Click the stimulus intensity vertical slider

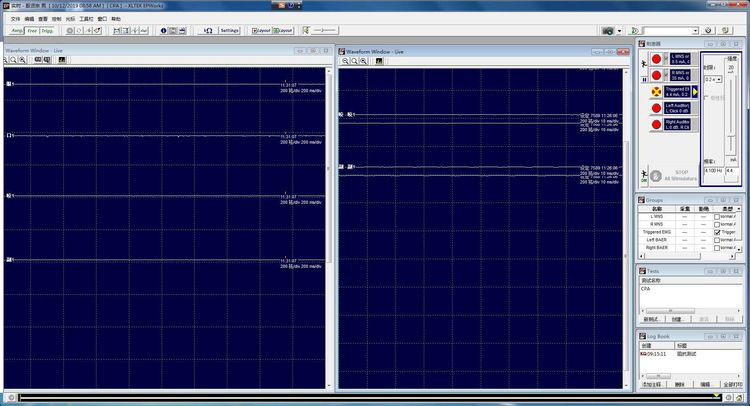click(731, 115)
